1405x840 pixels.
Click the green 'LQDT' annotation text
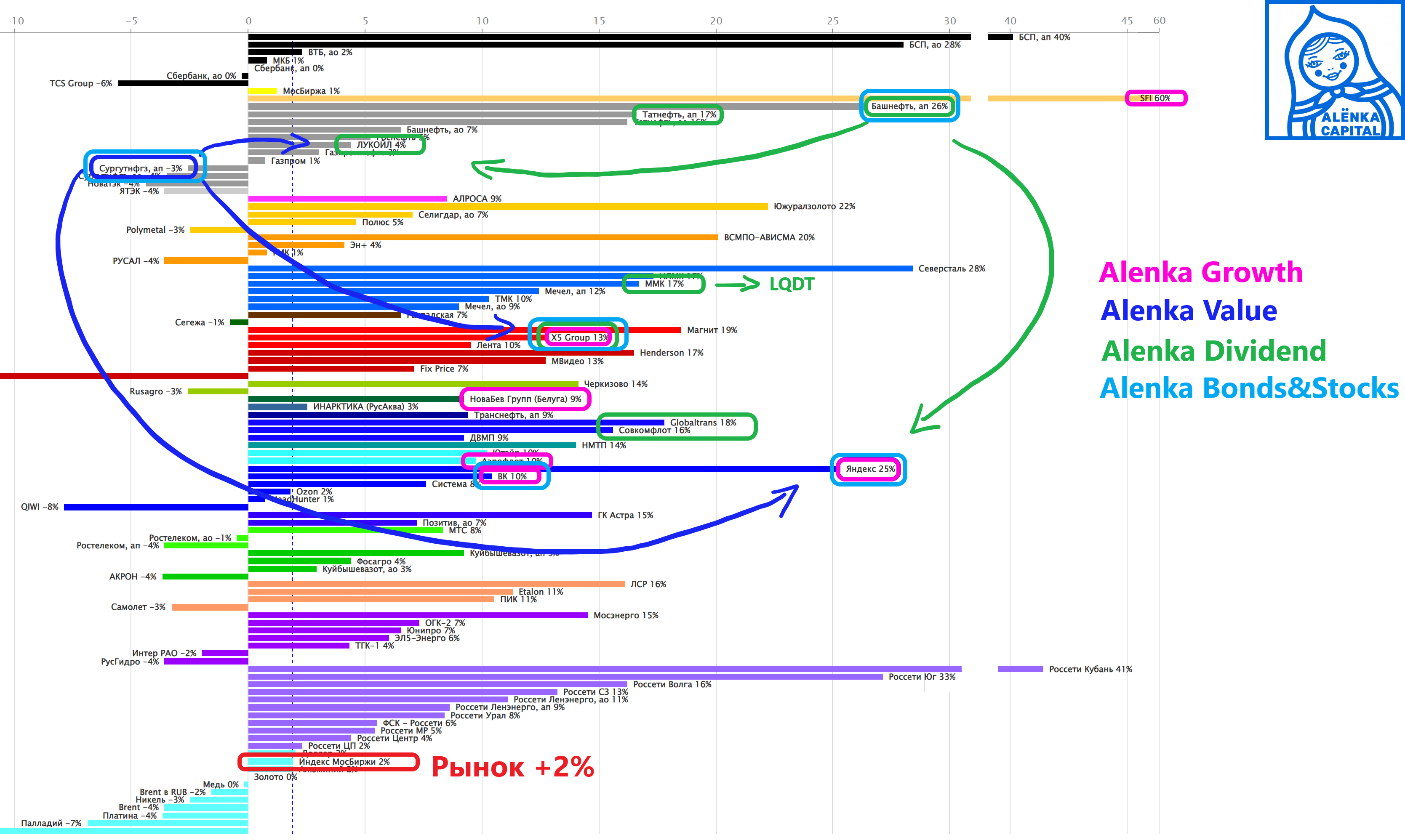click(792, 284)
